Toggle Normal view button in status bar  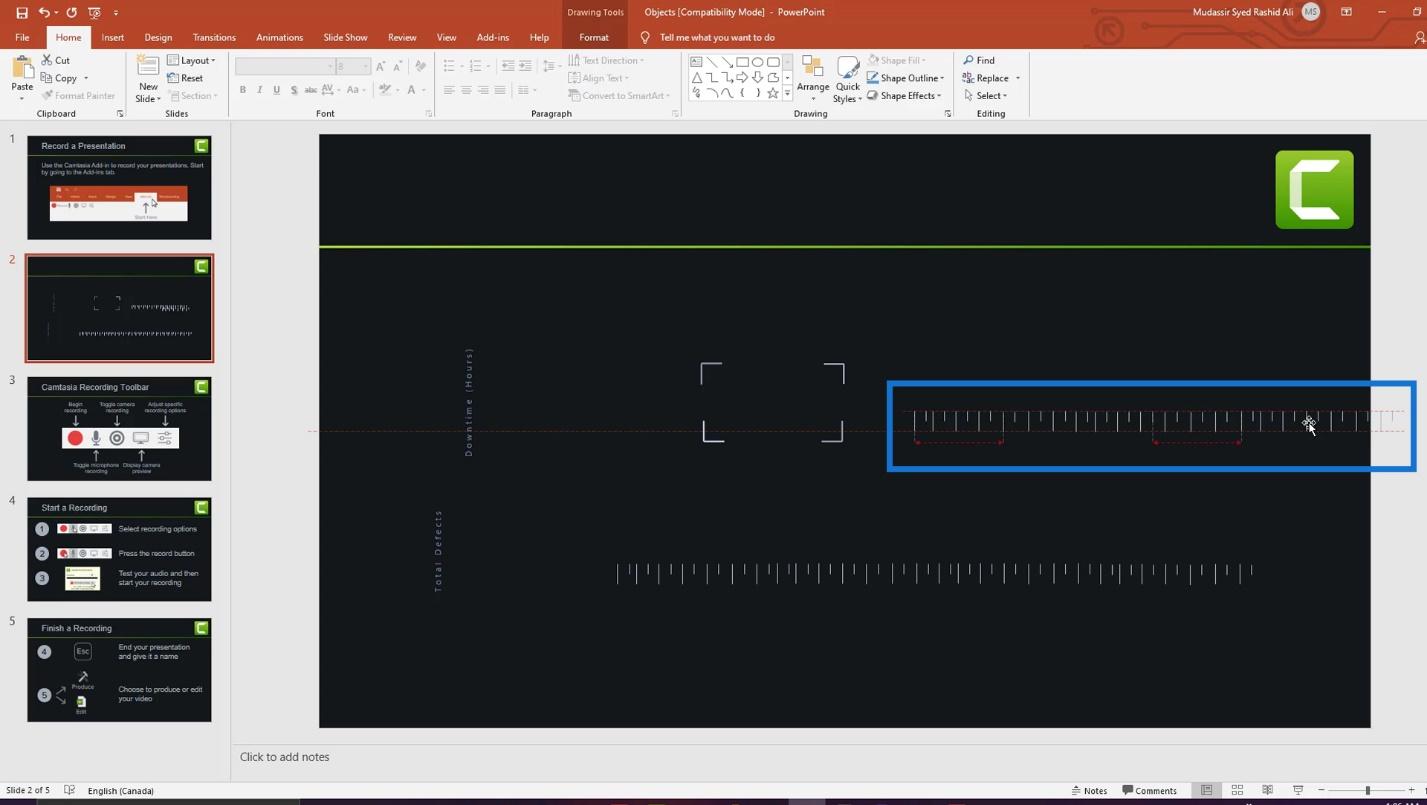point(1206,790)
